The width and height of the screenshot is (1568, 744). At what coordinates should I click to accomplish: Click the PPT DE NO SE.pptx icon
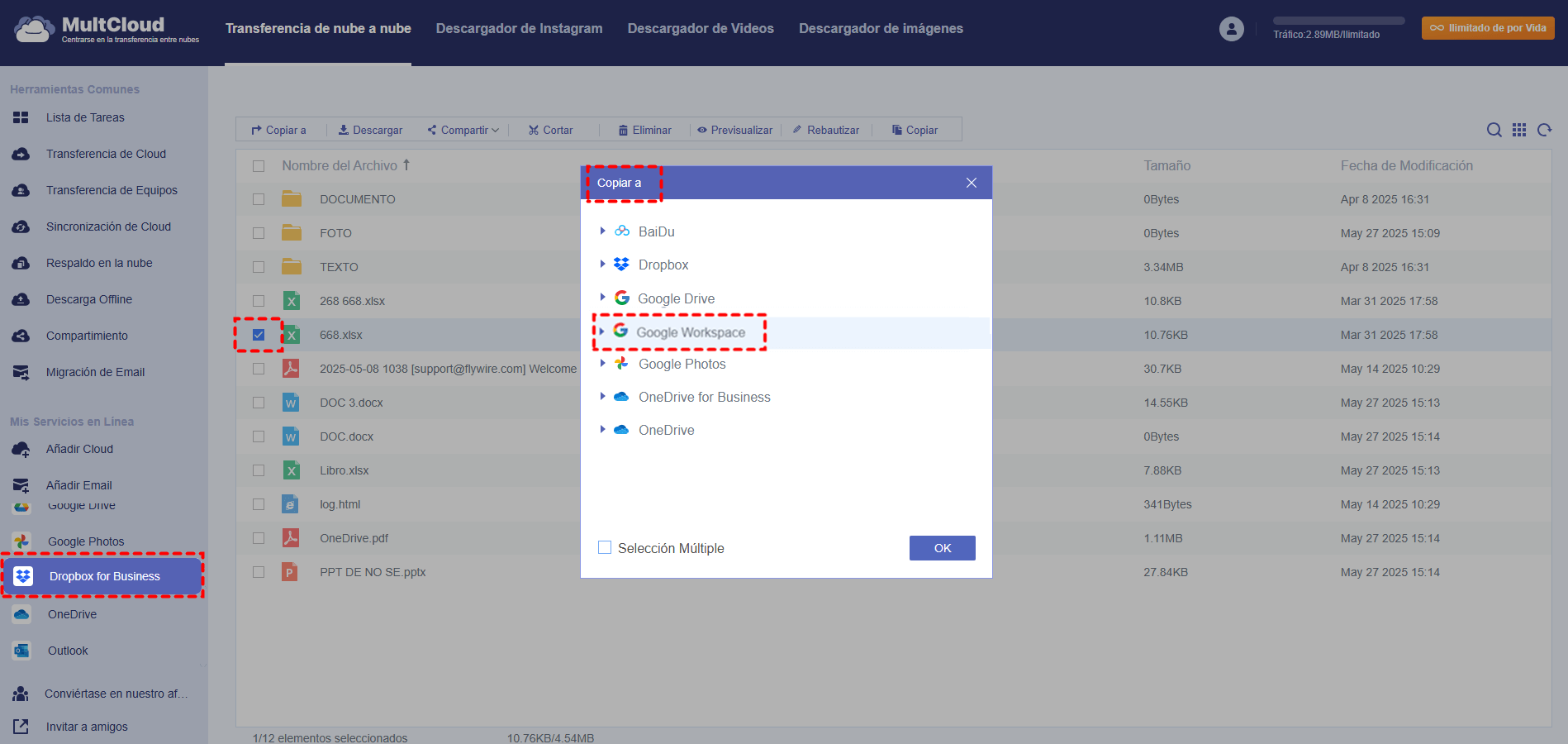[290, 572]
